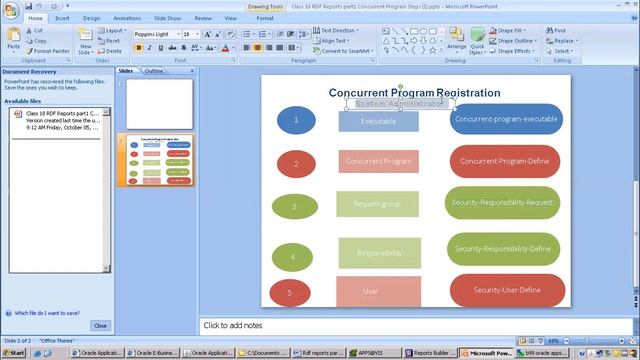Decrease font size with Shrink Font
The width and height of the screenshot is (640, 360).
point(218,34)
